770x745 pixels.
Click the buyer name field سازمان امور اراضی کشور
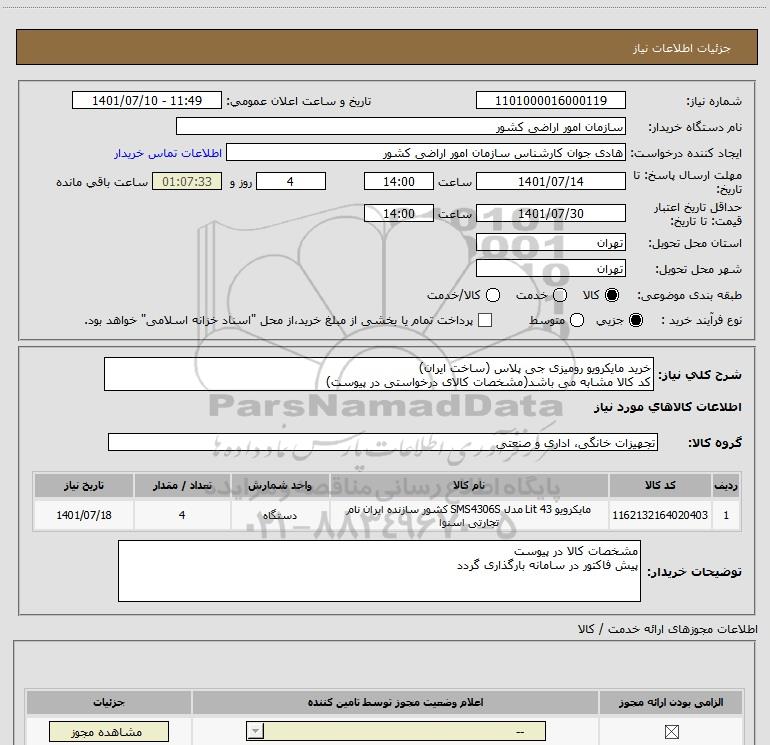pos(401,126)
